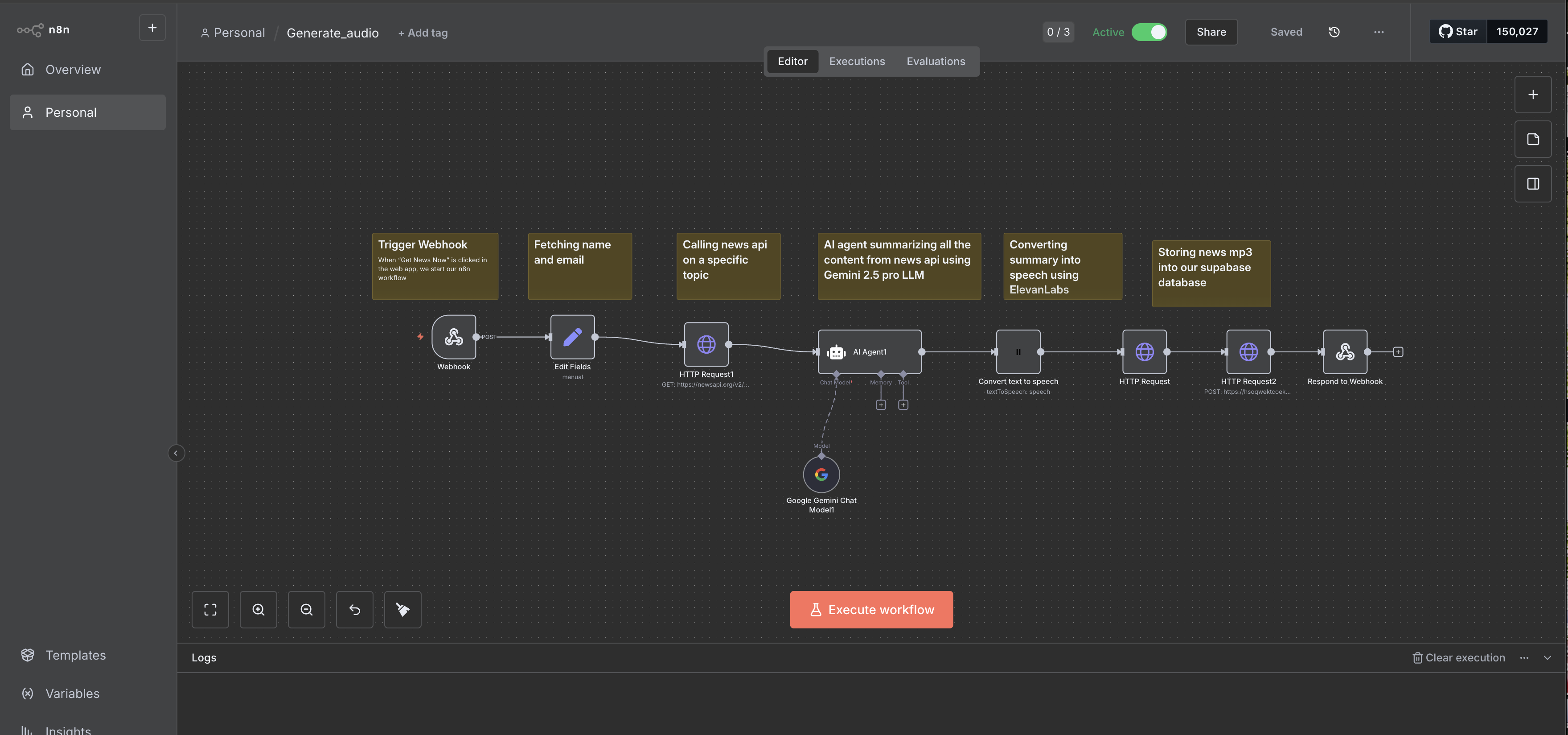
Task: Click the Execute workflow button
Action: tap(871, 610)
